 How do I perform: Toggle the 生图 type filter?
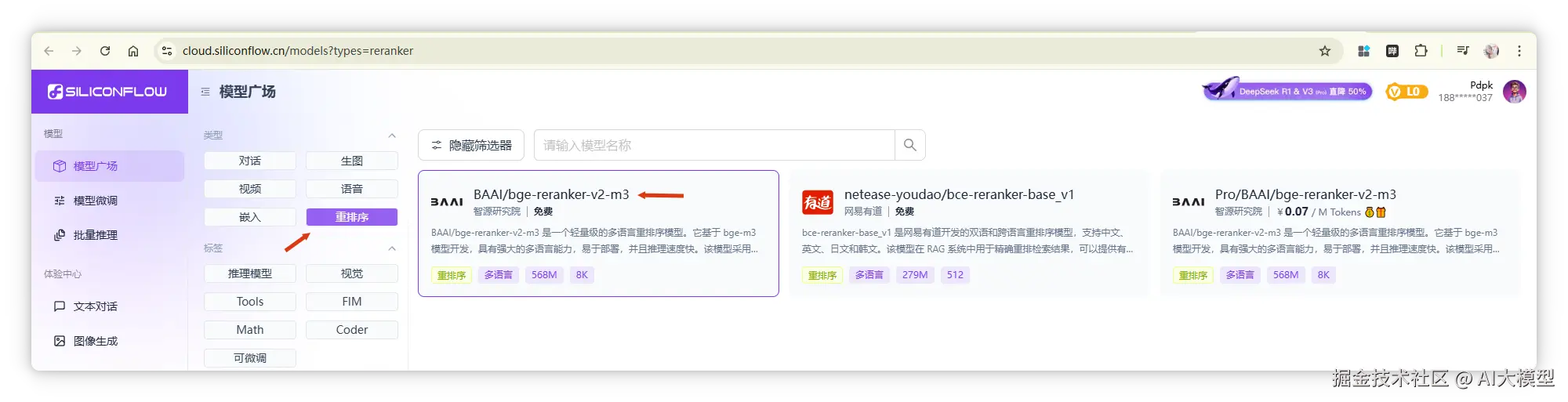click(352, 161)
